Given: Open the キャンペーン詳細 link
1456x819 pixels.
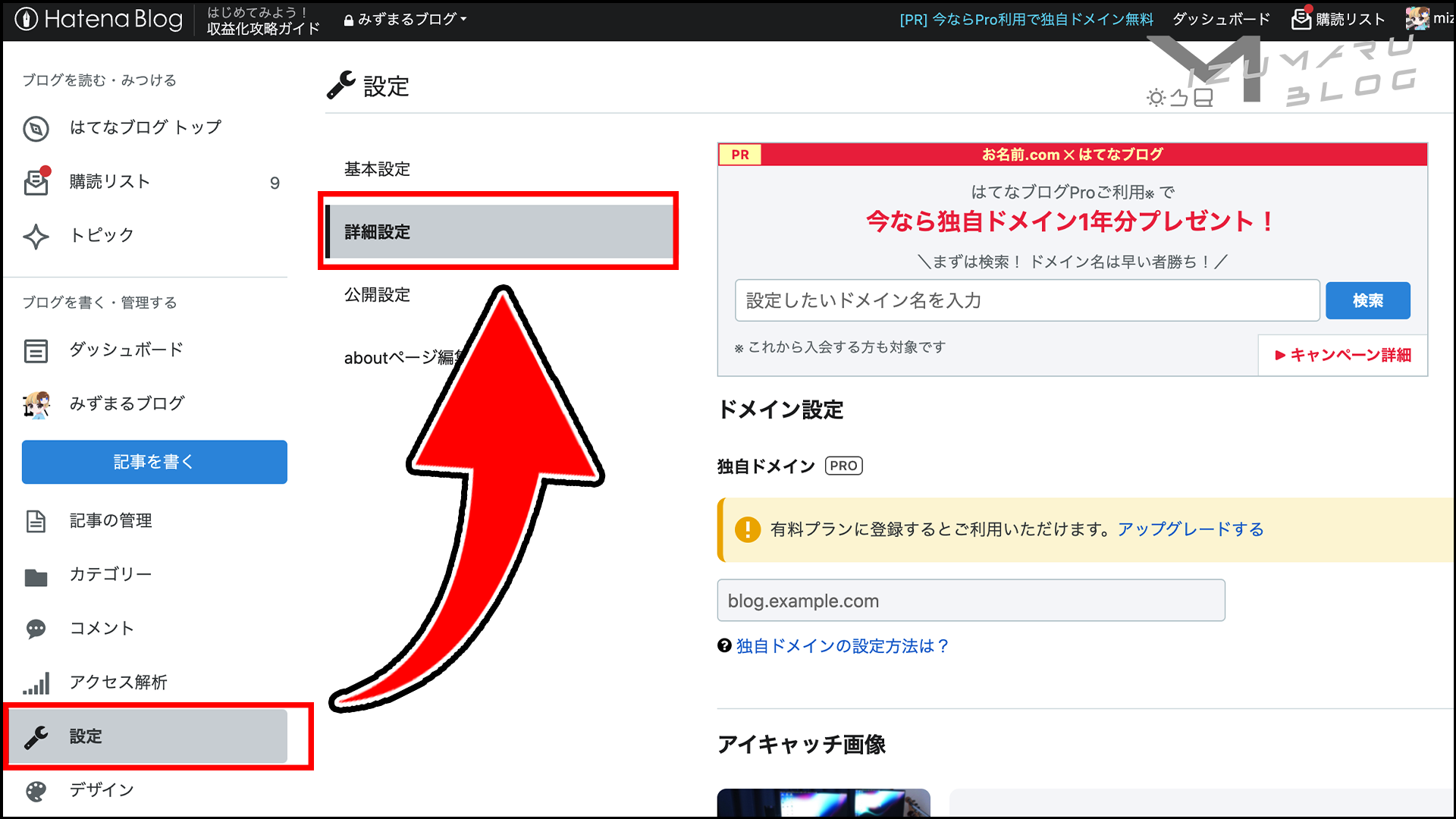Looking at the screenshot, I should (1342, 355).
